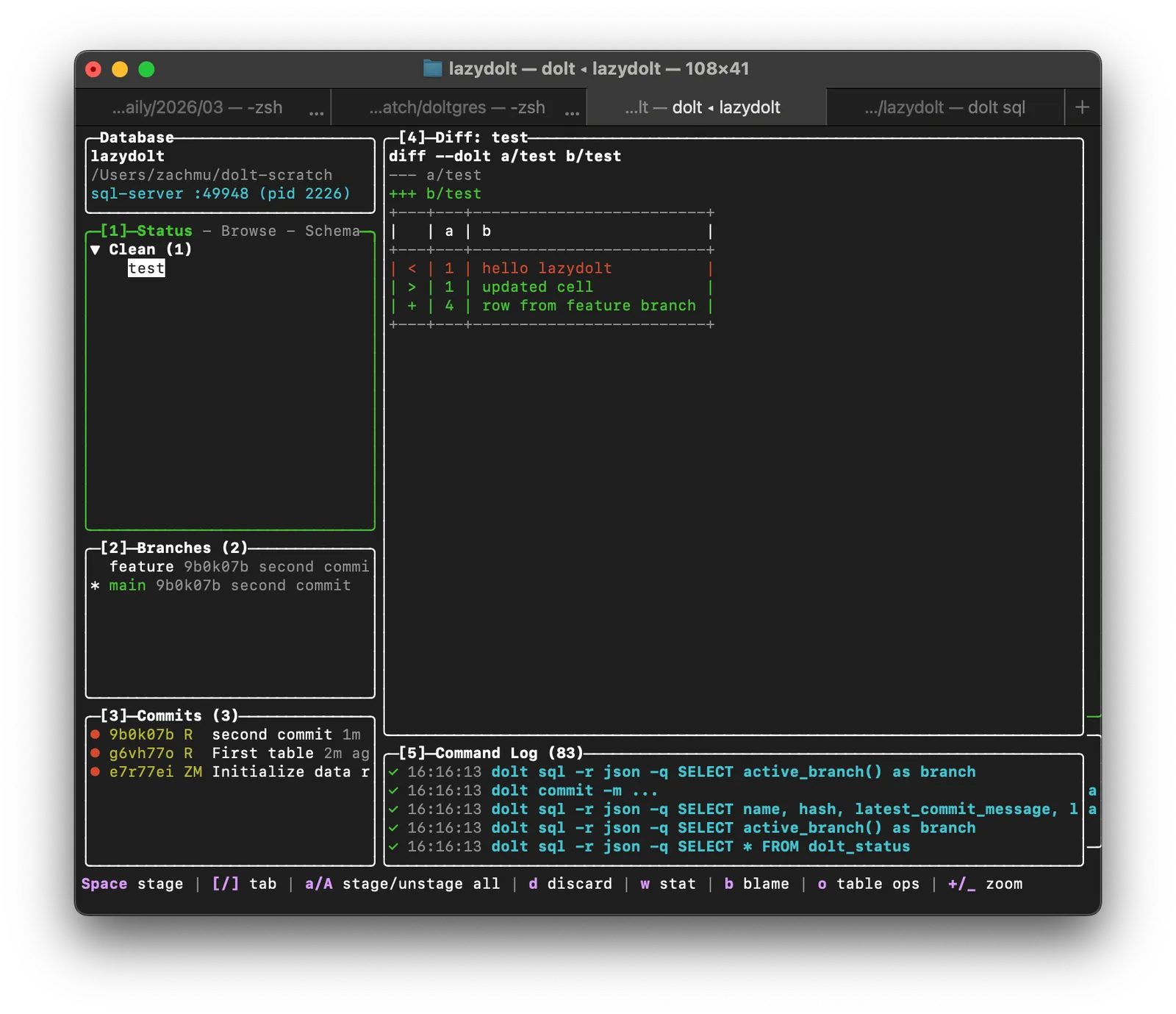Open the dolt sql terminal tab
1176x1014 pixels.
click(x=944, y=107)
